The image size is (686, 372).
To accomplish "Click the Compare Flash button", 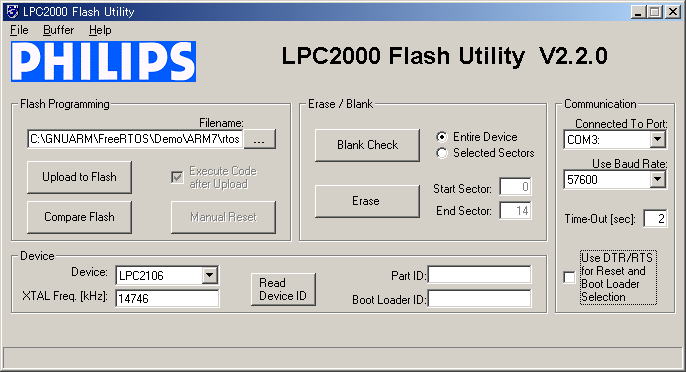I will [79, 217].
